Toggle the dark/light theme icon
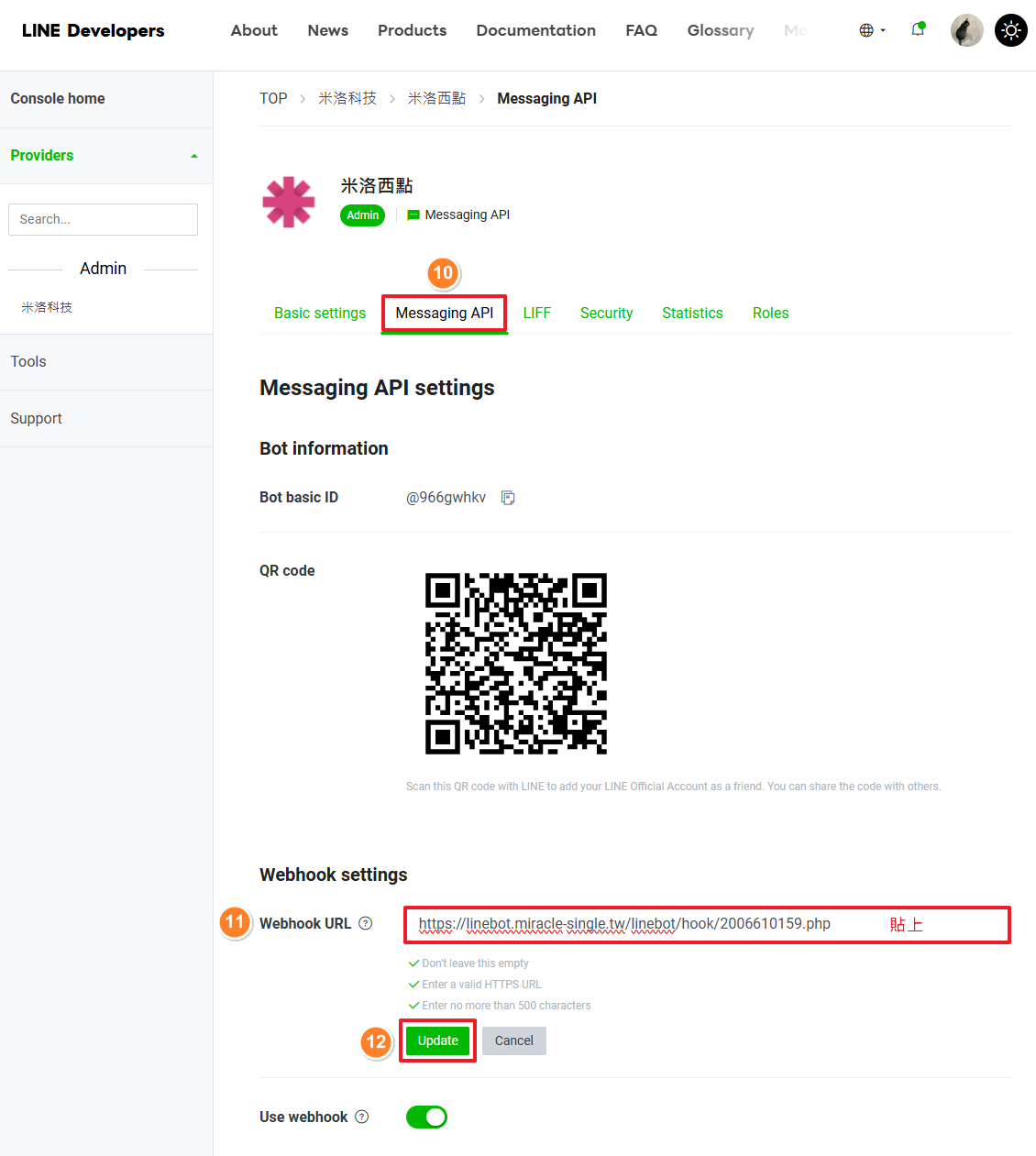This screenshot has height=1156, width=1036. [1010, 30]
